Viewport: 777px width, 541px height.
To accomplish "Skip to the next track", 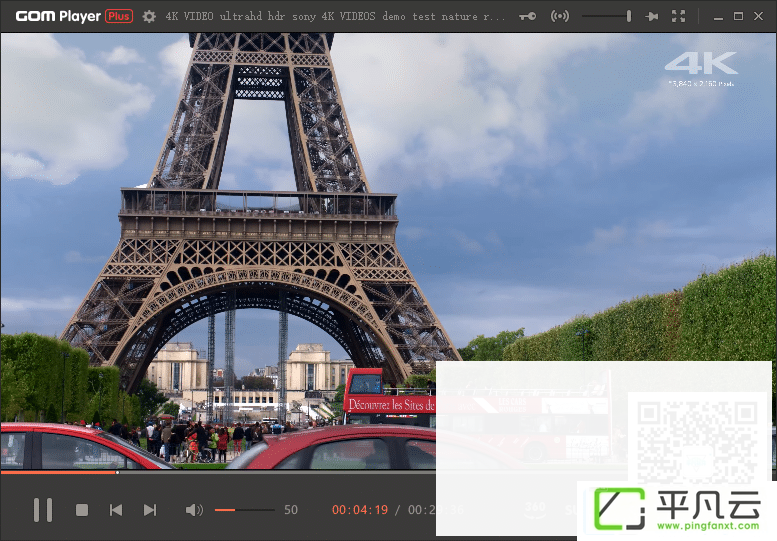I will tap(150, 510).
